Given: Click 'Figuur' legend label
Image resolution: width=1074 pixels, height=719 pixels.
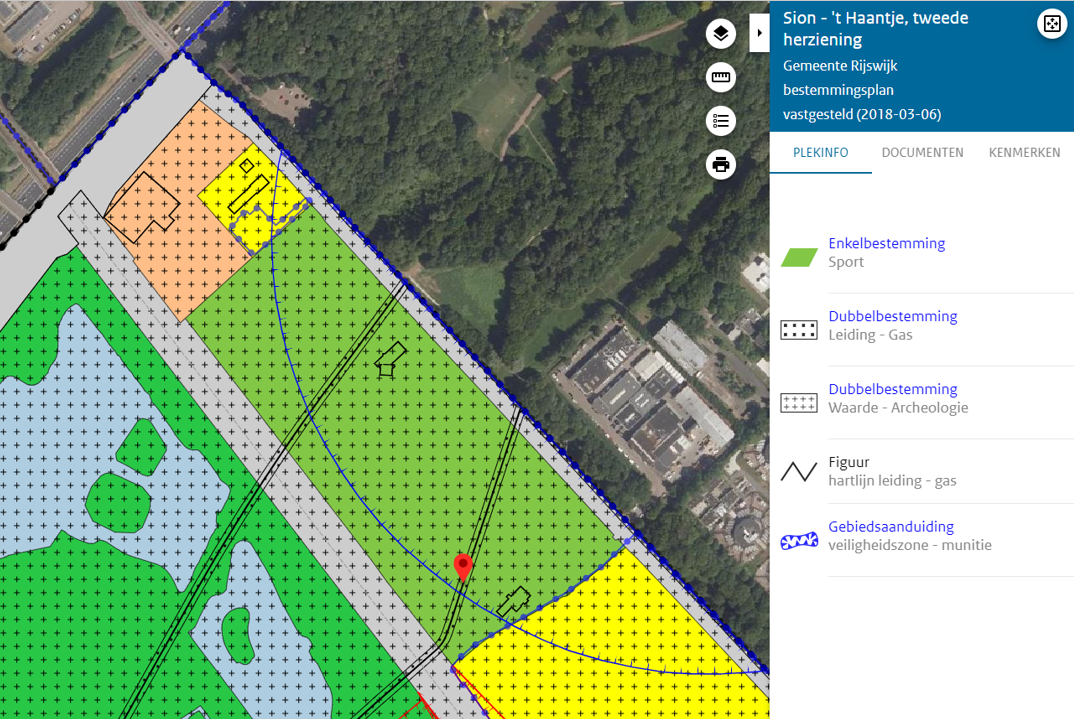Looking at the screenshot, I should pyautogui.click(x=849, y=462).
